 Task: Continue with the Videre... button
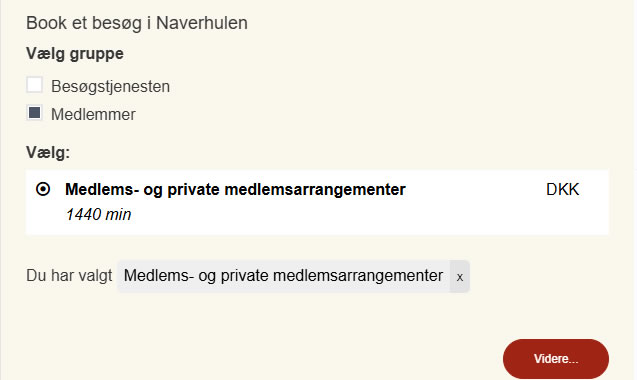tap(556, 359)
